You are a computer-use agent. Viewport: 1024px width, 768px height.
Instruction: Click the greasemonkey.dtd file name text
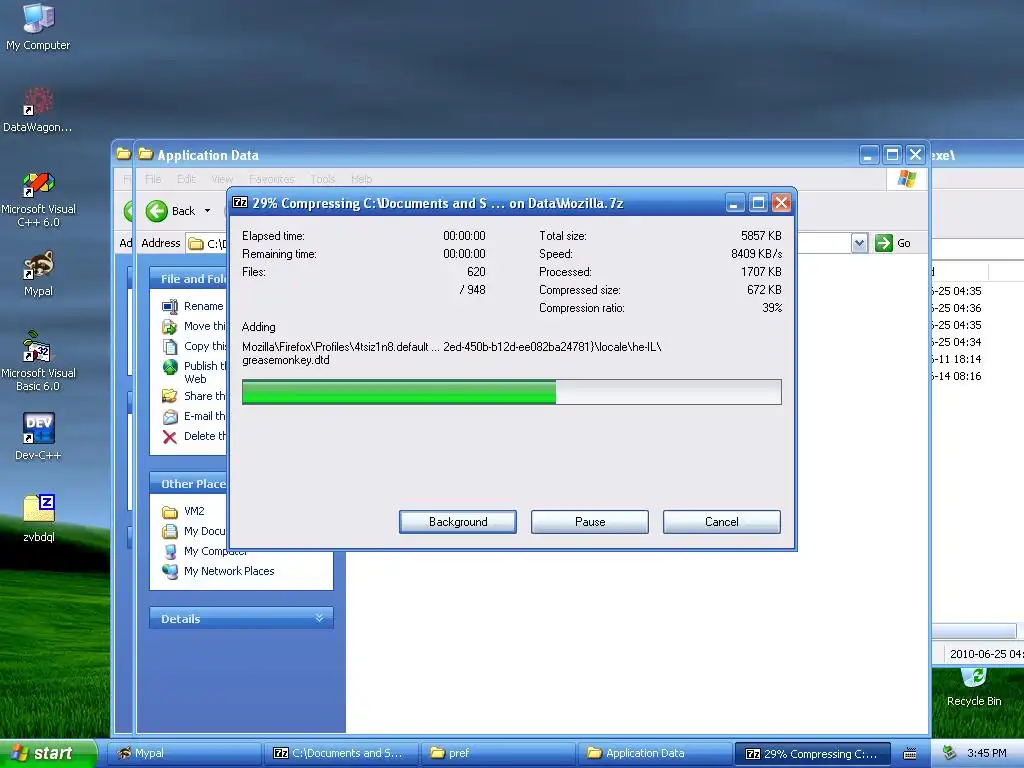click(x=285, y=360)
